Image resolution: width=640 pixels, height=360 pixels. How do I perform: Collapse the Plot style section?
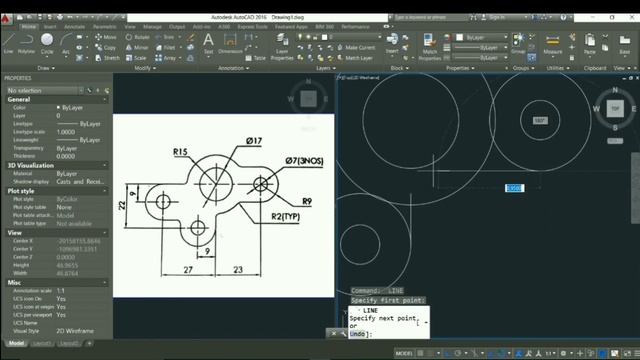pyautogui.click(x=104, y=191)
